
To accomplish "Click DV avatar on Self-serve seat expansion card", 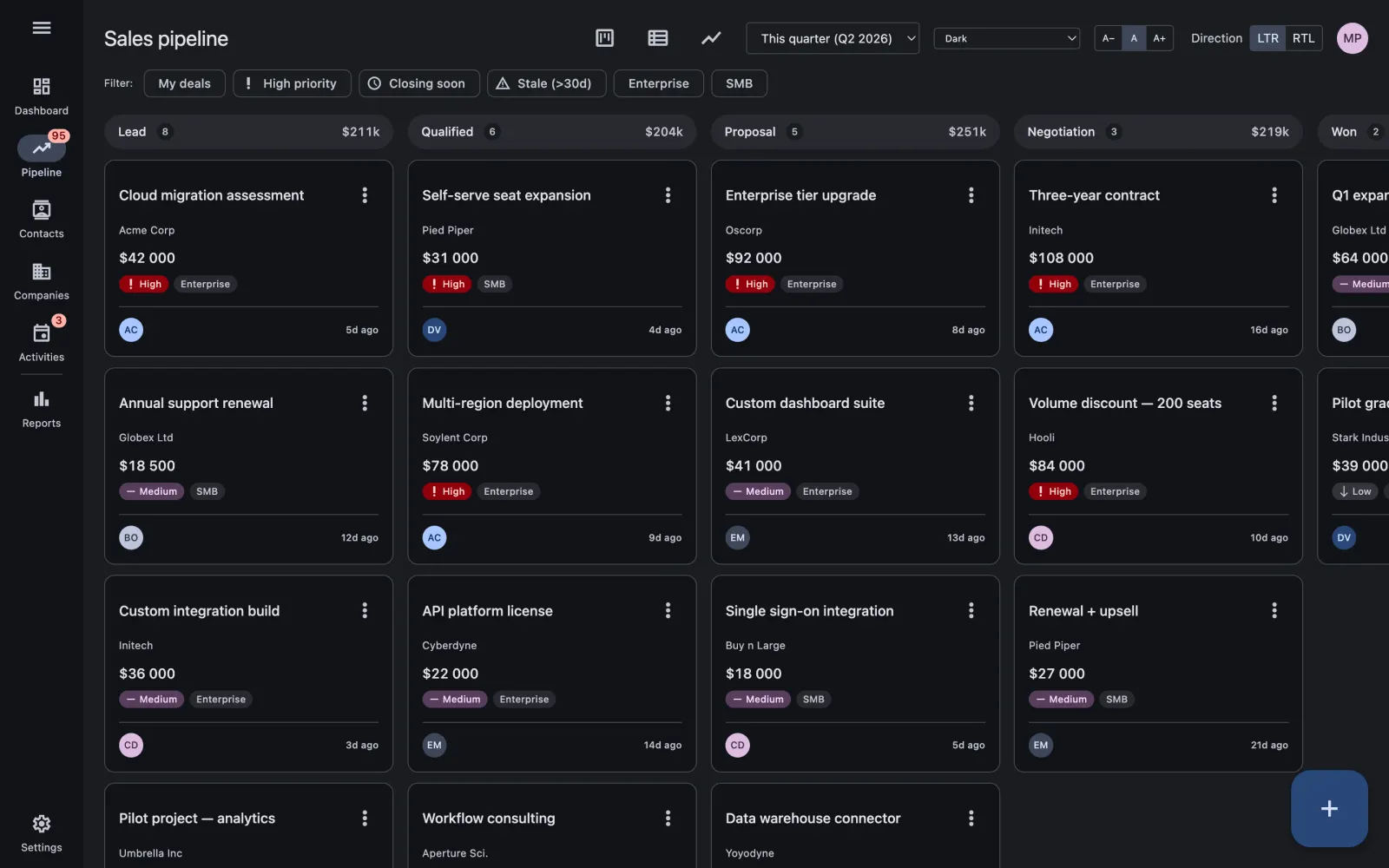I will point(434,330).
